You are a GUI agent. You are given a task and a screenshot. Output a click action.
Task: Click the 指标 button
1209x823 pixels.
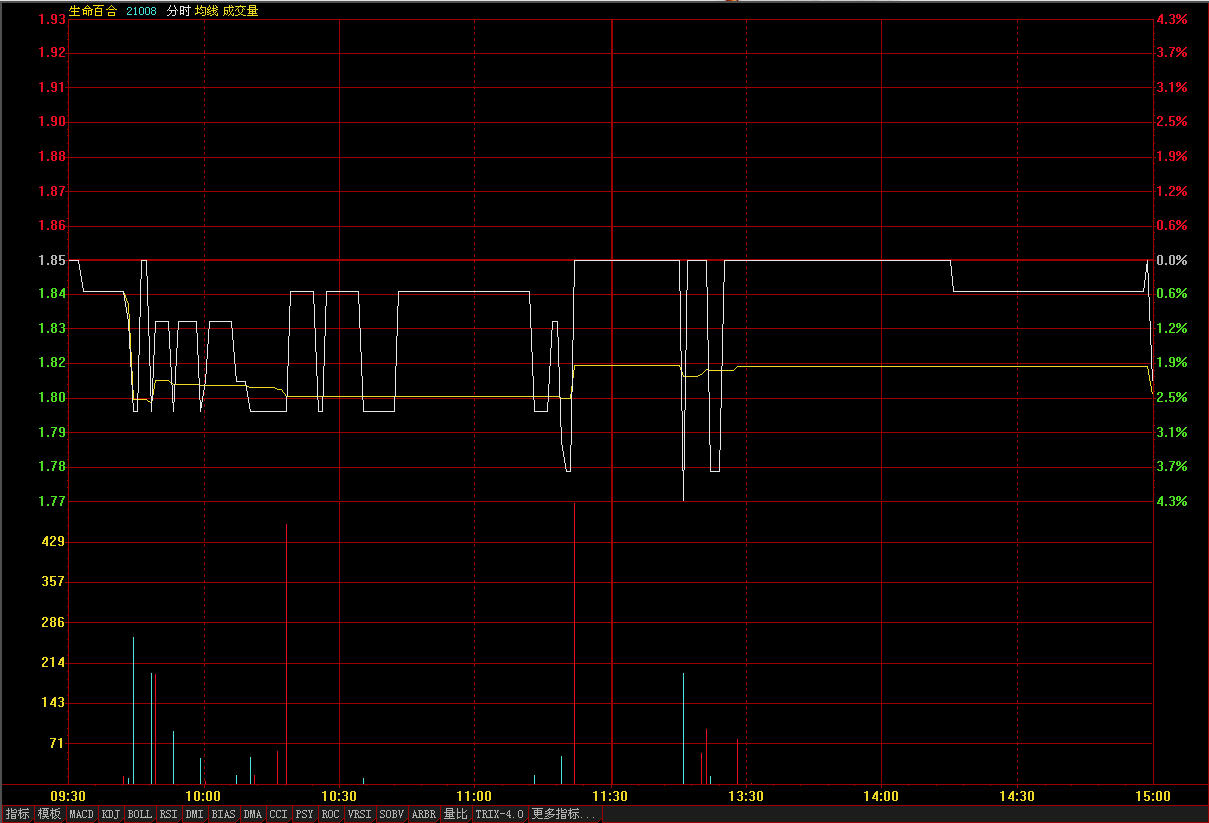tap(18, 815)
